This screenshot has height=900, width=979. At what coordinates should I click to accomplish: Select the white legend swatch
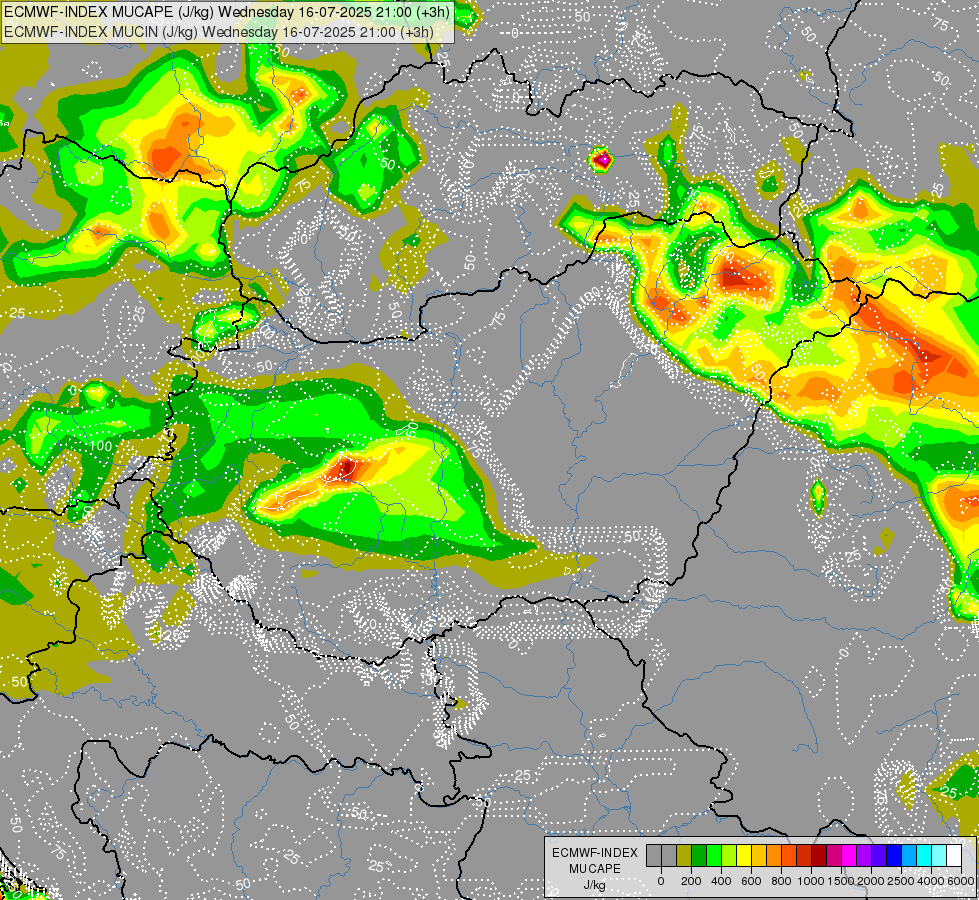click(x=955, y=855)
